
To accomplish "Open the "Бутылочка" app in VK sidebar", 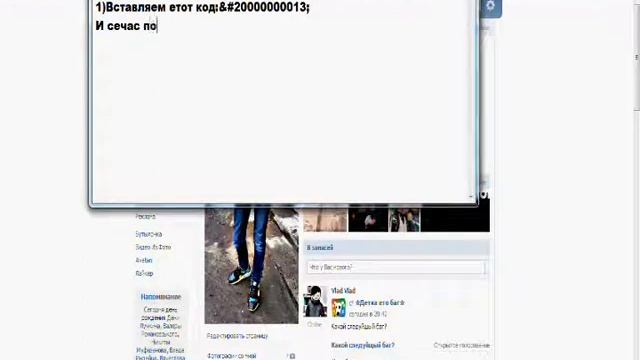I will tap(149, 234).
